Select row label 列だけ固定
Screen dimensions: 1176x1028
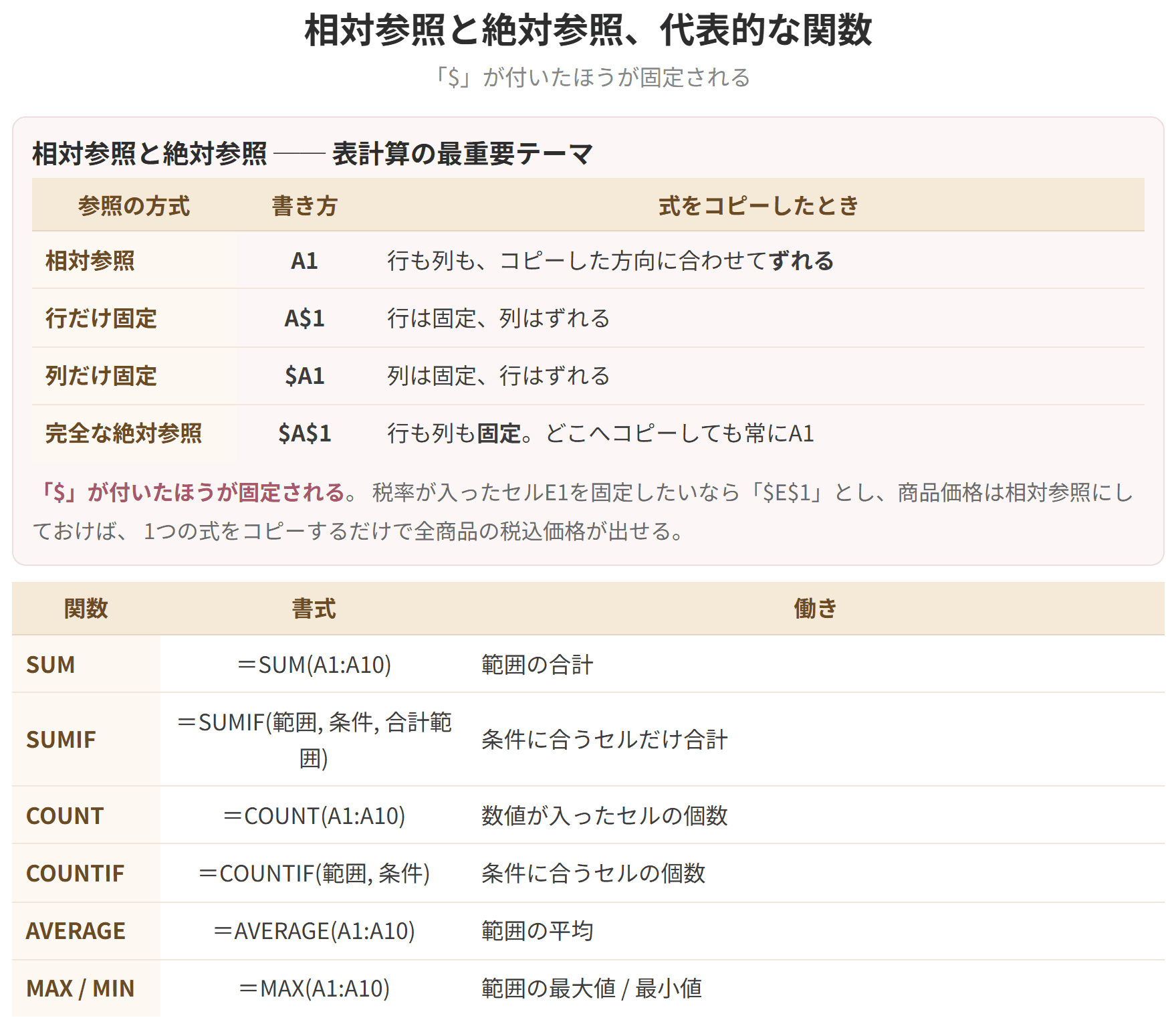(101, 376)
